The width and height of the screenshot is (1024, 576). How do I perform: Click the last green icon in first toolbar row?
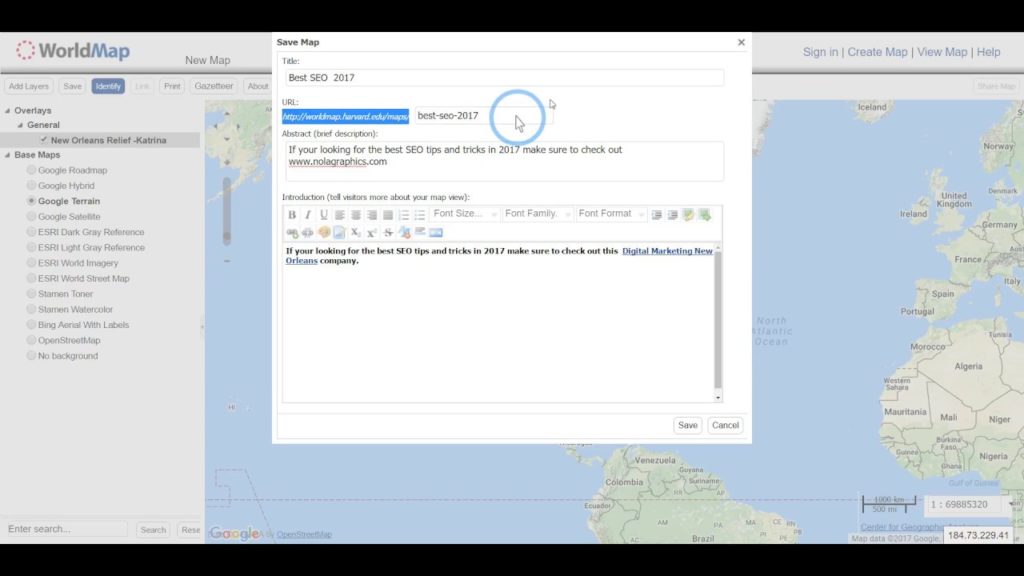[705, 214]
